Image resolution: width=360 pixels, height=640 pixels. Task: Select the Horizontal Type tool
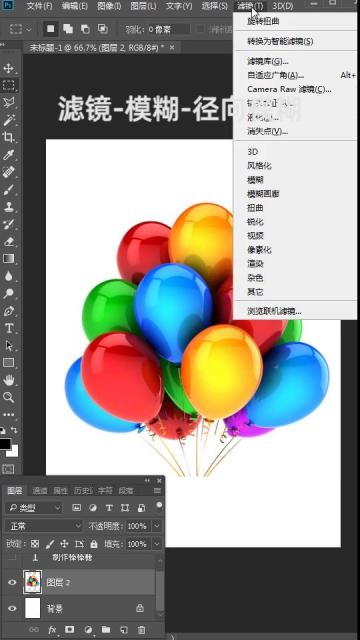coord(9,328)
